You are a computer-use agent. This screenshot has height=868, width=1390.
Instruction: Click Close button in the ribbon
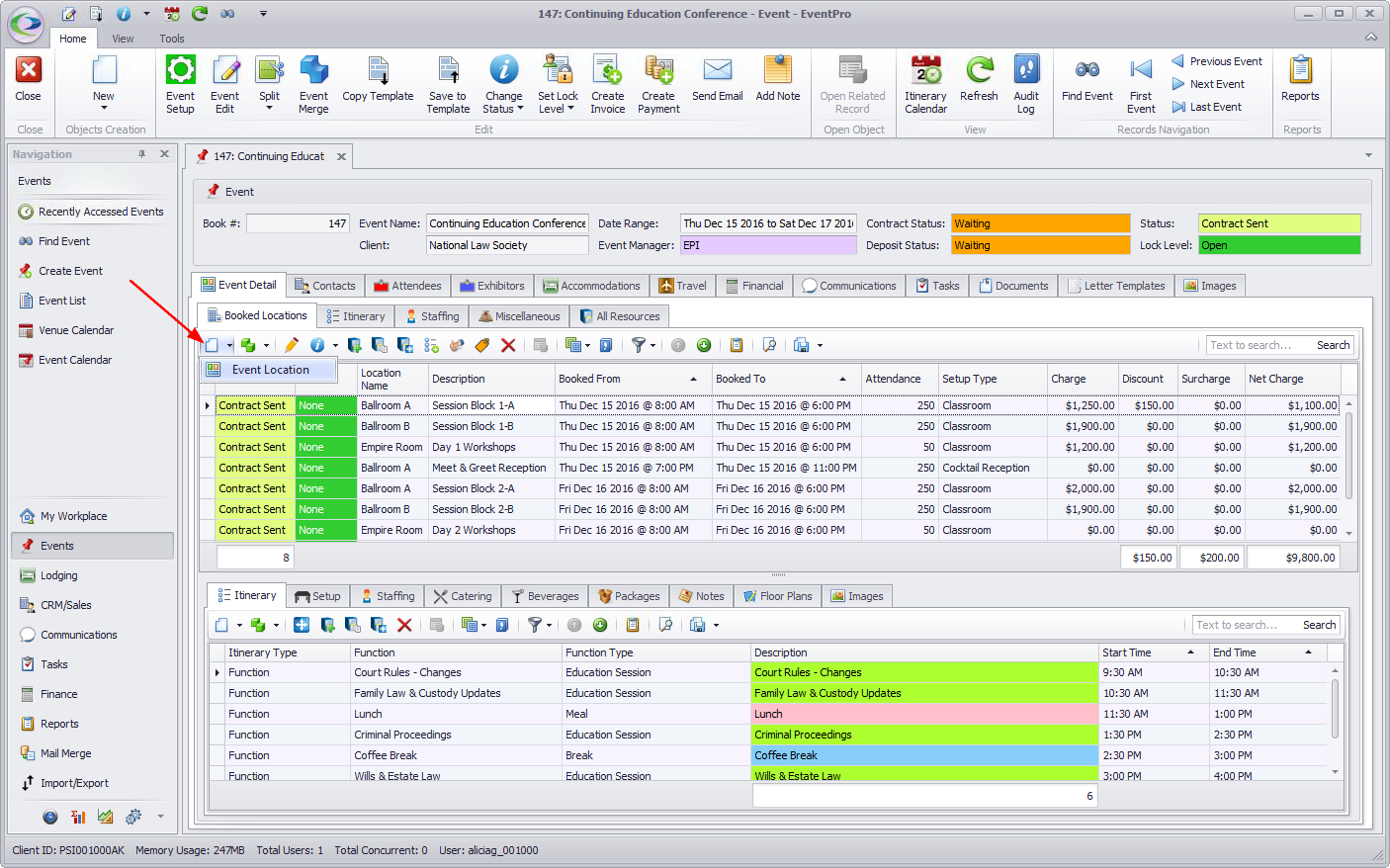point(29,79)
